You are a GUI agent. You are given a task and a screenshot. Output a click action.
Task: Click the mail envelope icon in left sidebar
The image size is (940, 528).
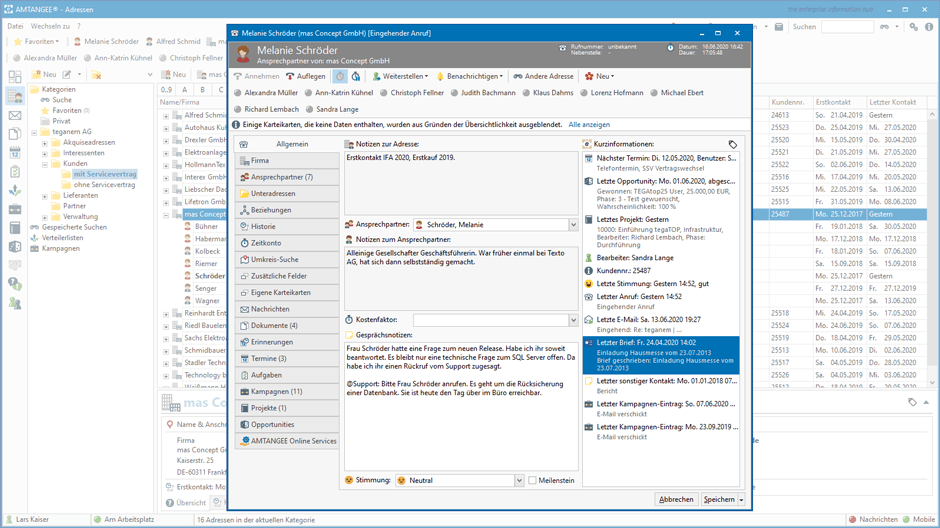(15, 116)
